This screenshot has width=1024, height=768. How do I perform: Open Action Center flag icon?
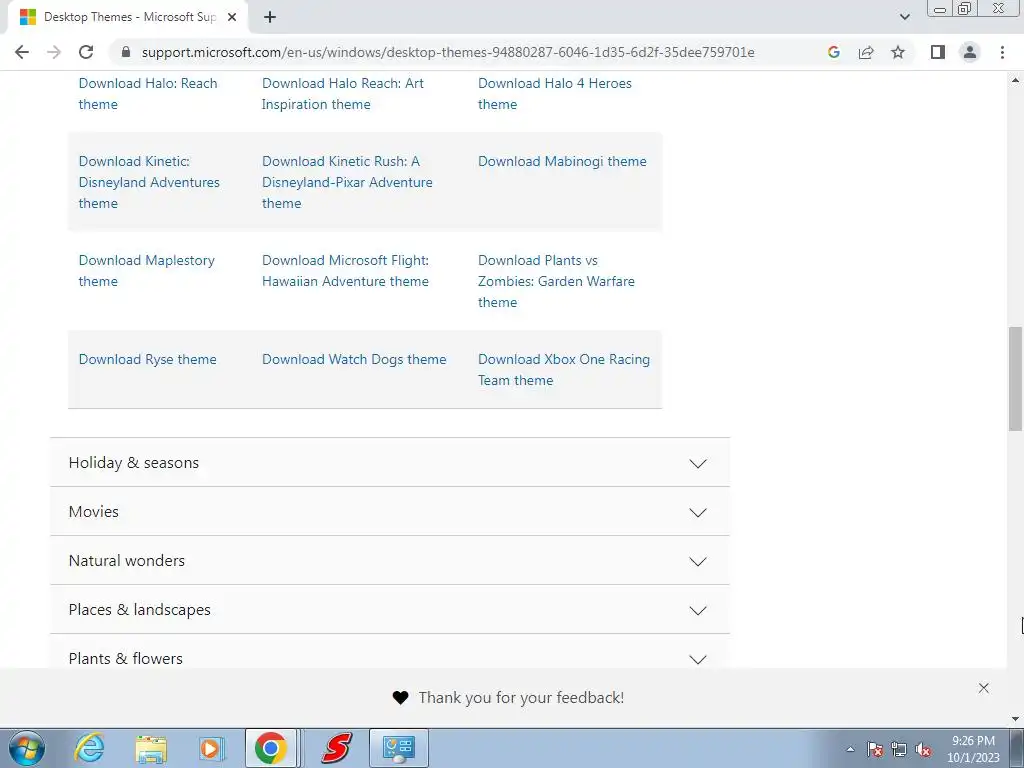click(x=875, y=749)
